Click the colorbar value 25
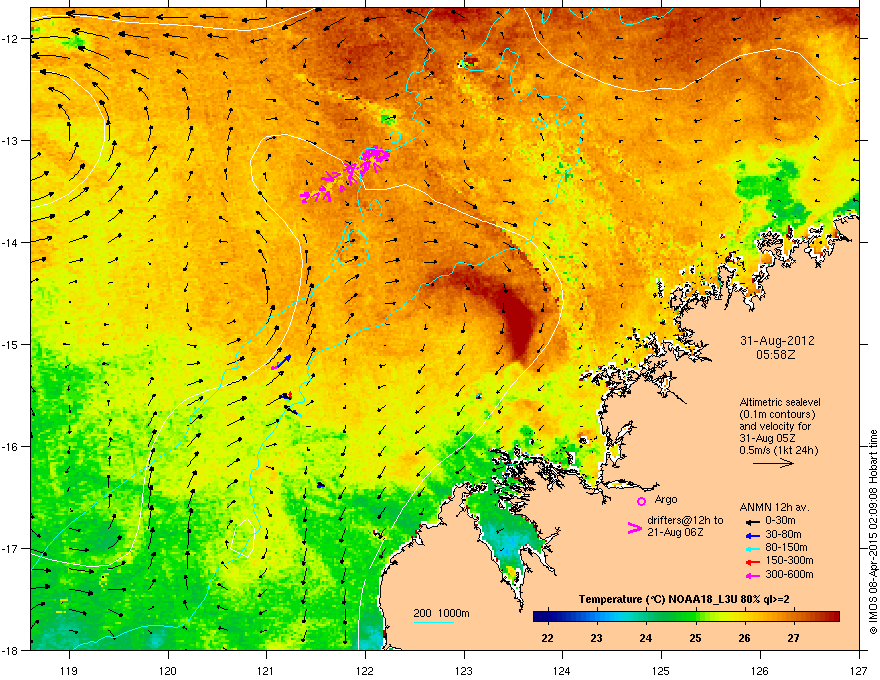Screen dimensions: 880x680 [695, 638]
